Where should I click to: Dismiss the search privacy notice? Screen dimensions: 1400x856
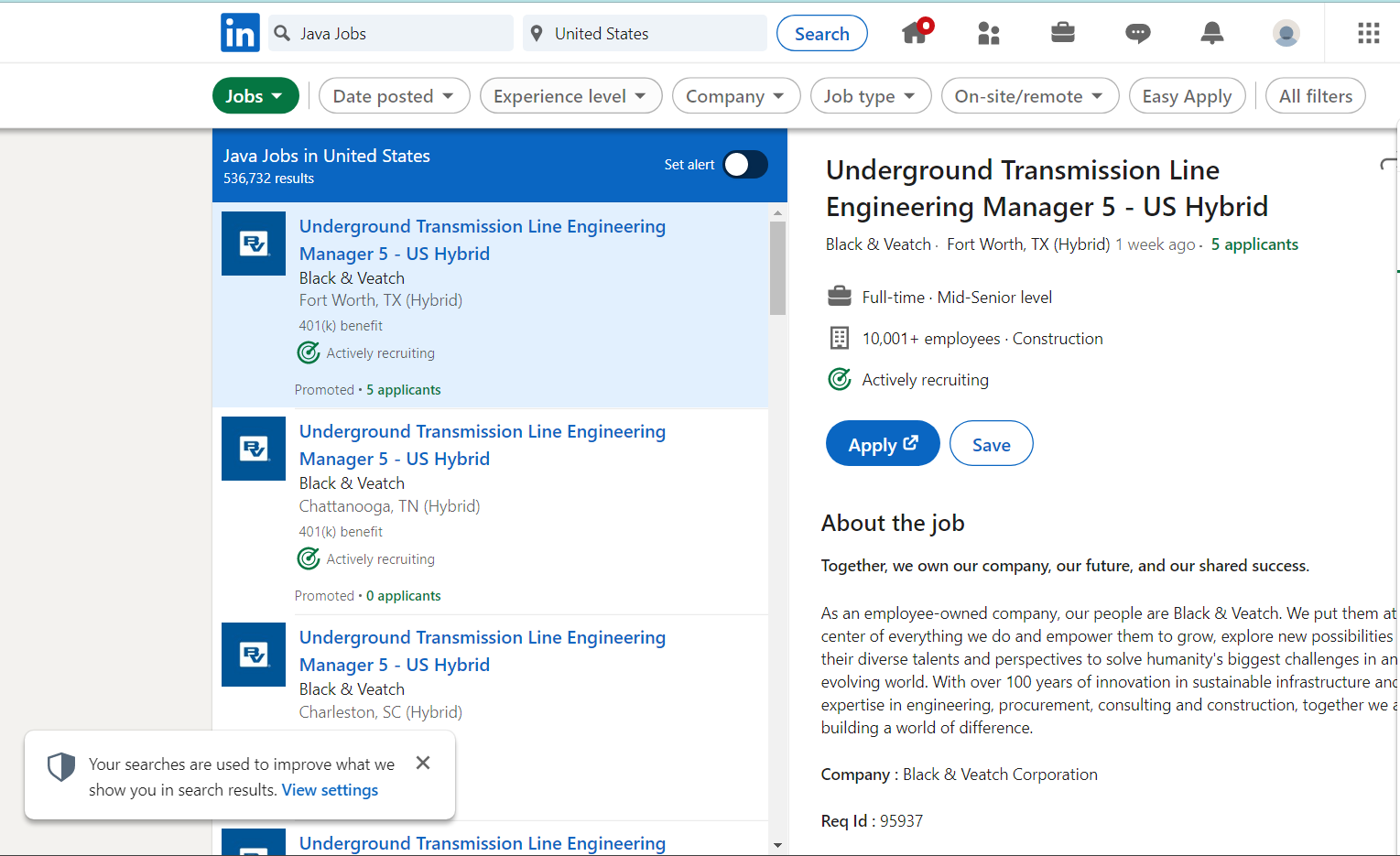(x=423, y=763)
